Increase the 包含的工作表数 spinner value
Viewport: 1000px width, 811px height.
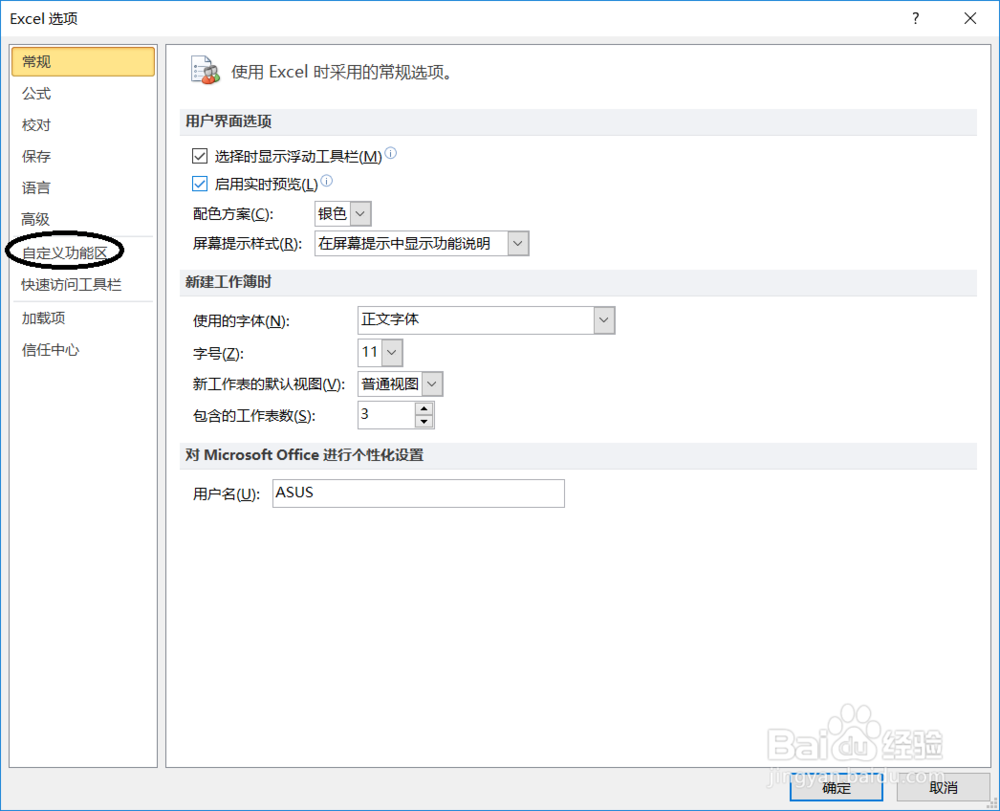(x=424, y=409)
